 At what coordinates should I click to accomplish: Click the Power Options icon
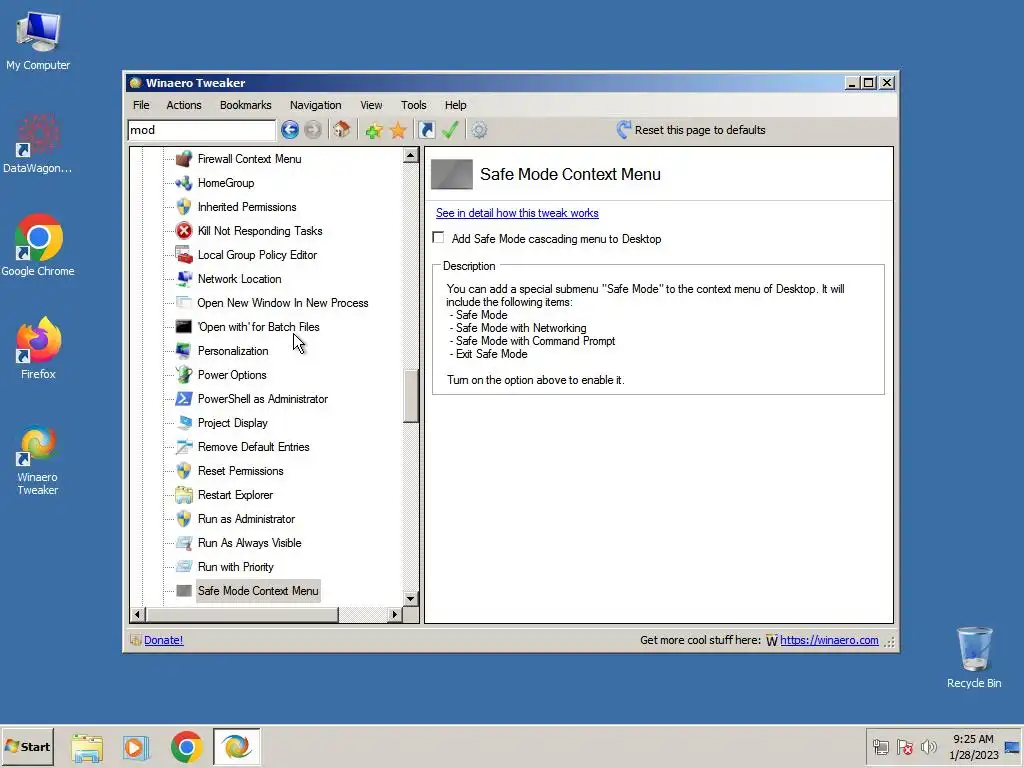184,375
